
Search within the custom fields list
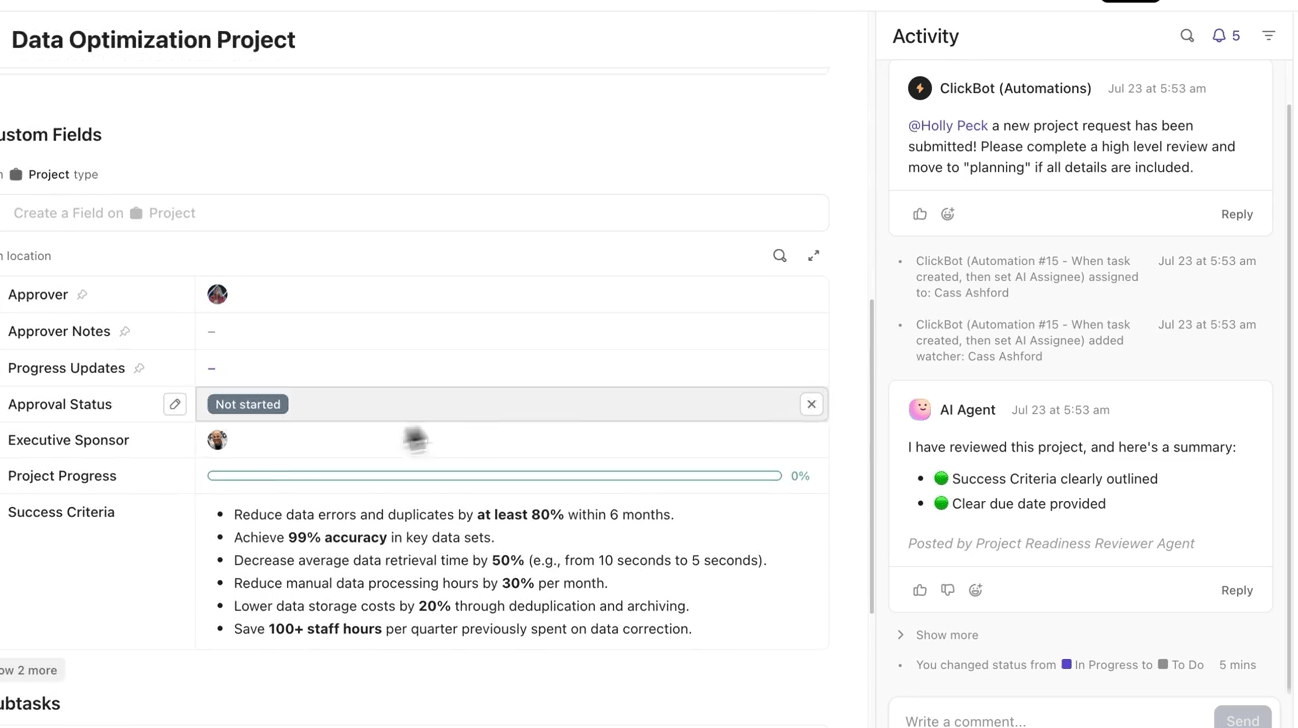(x=780, y=255)
